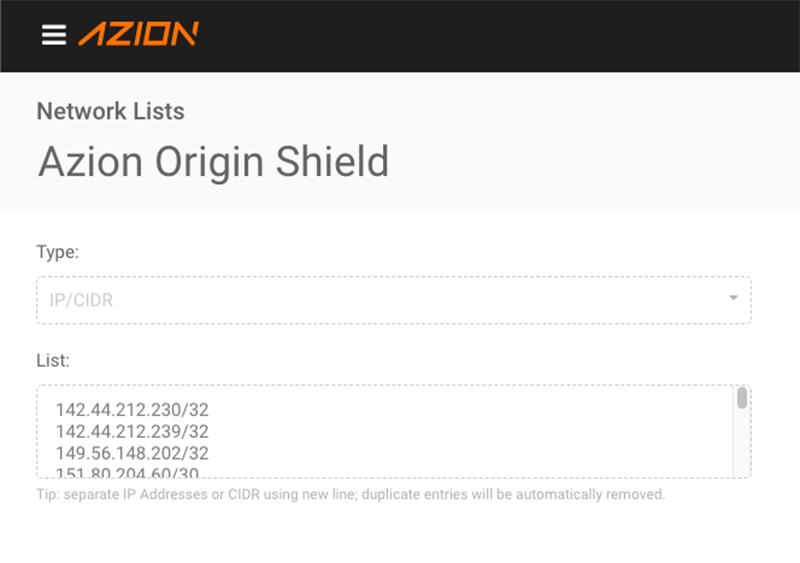Viewport: 800px width, 563px height.
Task: Go to the Network Lists breadcrumb
Action: pyautogui.click(x=110, y=111)
